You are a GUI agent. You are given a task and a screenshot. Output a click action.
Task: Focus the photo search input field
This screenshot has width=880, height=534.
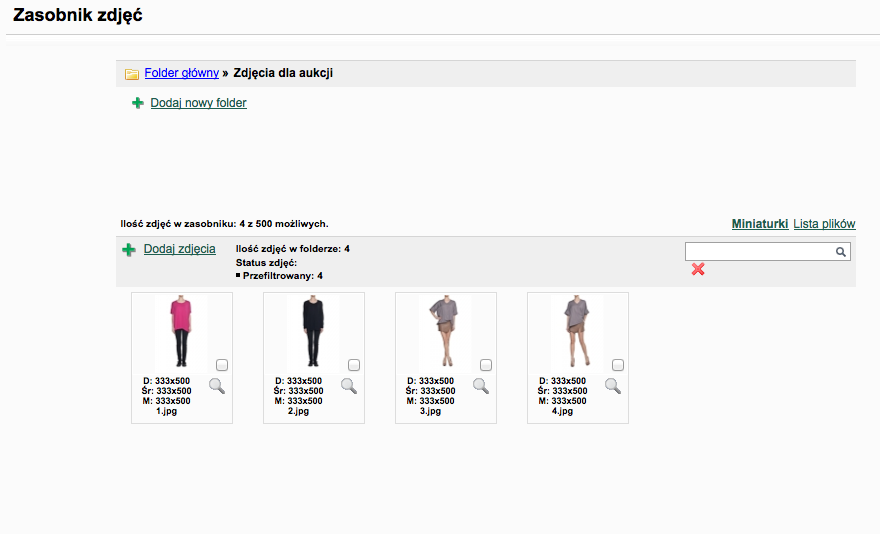760,253
